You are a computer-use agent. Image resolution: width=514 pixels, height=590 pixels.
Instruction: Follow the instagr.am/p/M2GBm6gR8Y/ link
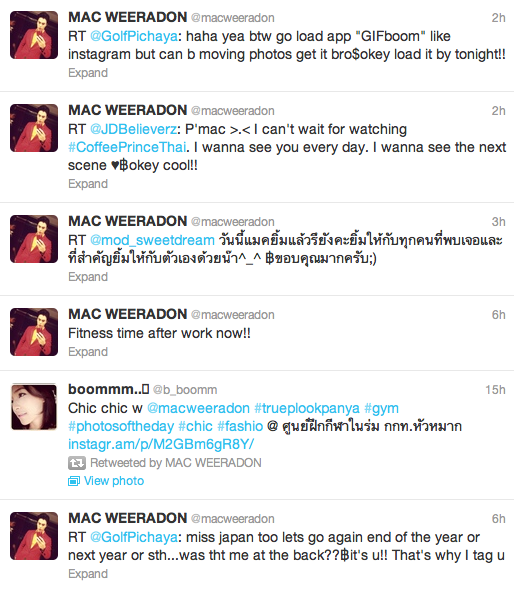pos(161,444)
